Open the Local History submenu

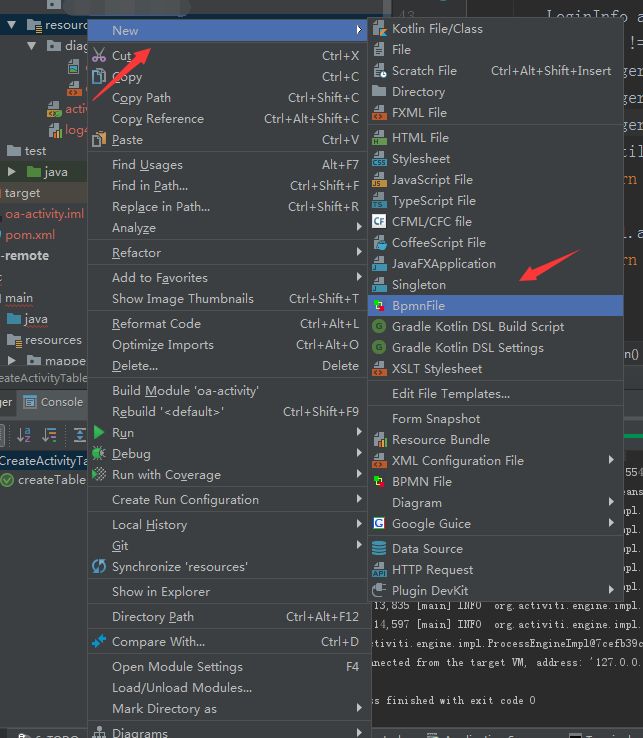227,524
